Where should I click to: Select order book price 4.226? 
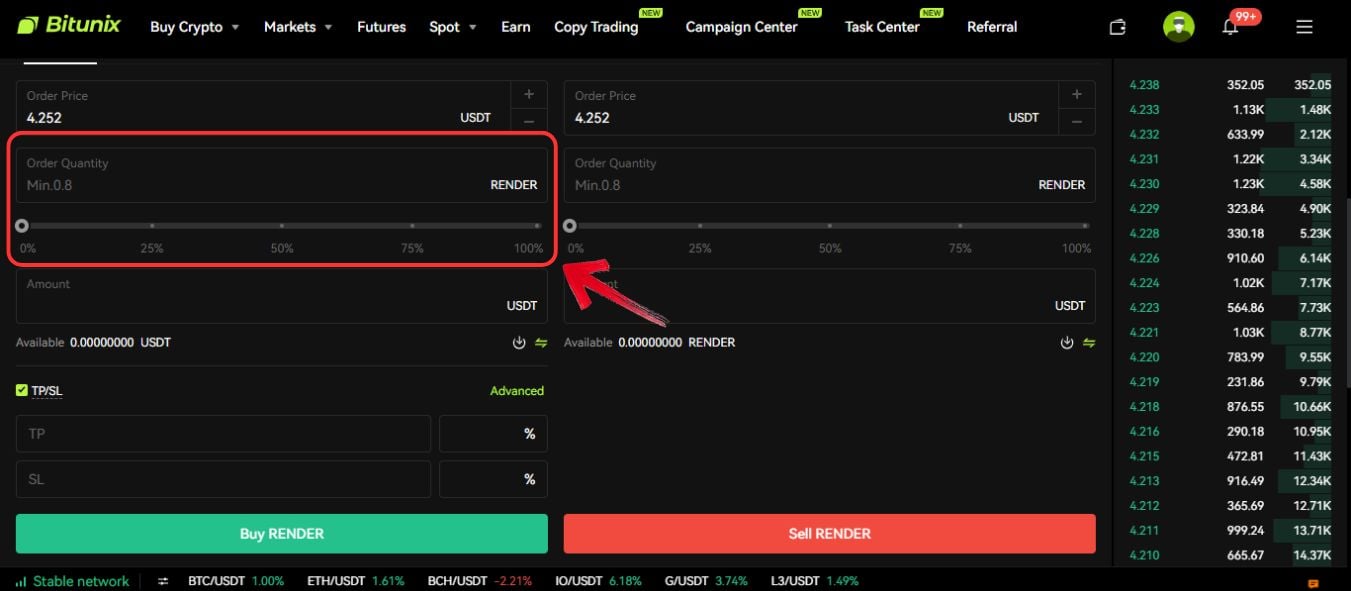tap(1144, 258)
